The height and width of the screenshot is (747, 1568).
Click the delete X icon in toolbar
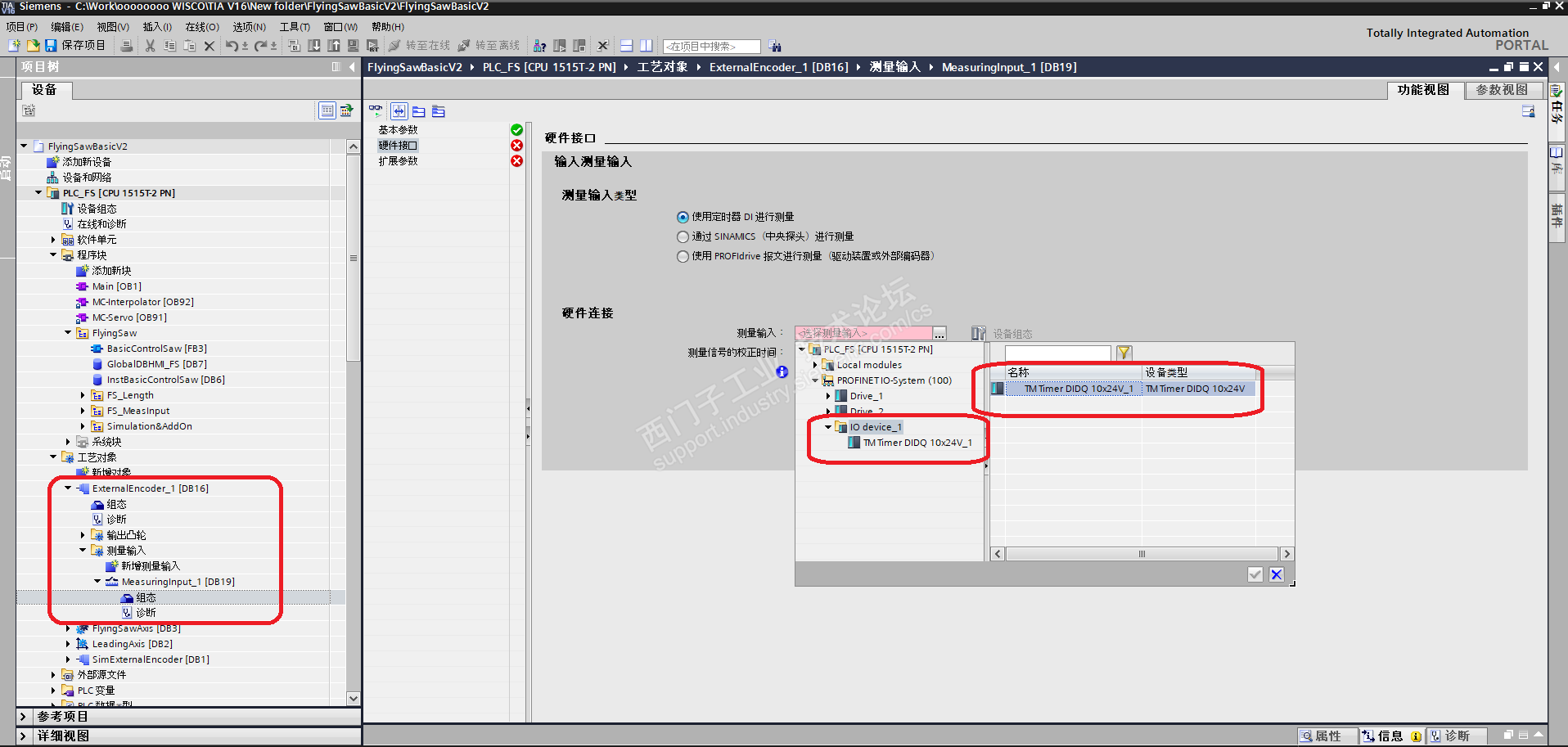(x=210, y=46)
